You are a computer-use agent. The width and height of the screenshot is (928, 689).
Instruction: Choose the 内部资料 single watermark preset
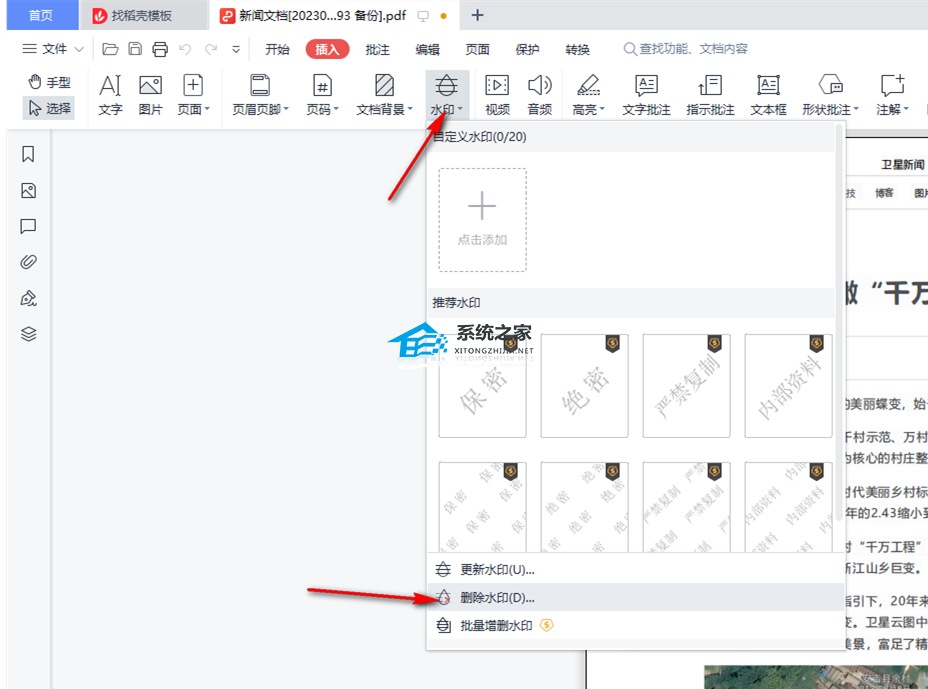788,386
